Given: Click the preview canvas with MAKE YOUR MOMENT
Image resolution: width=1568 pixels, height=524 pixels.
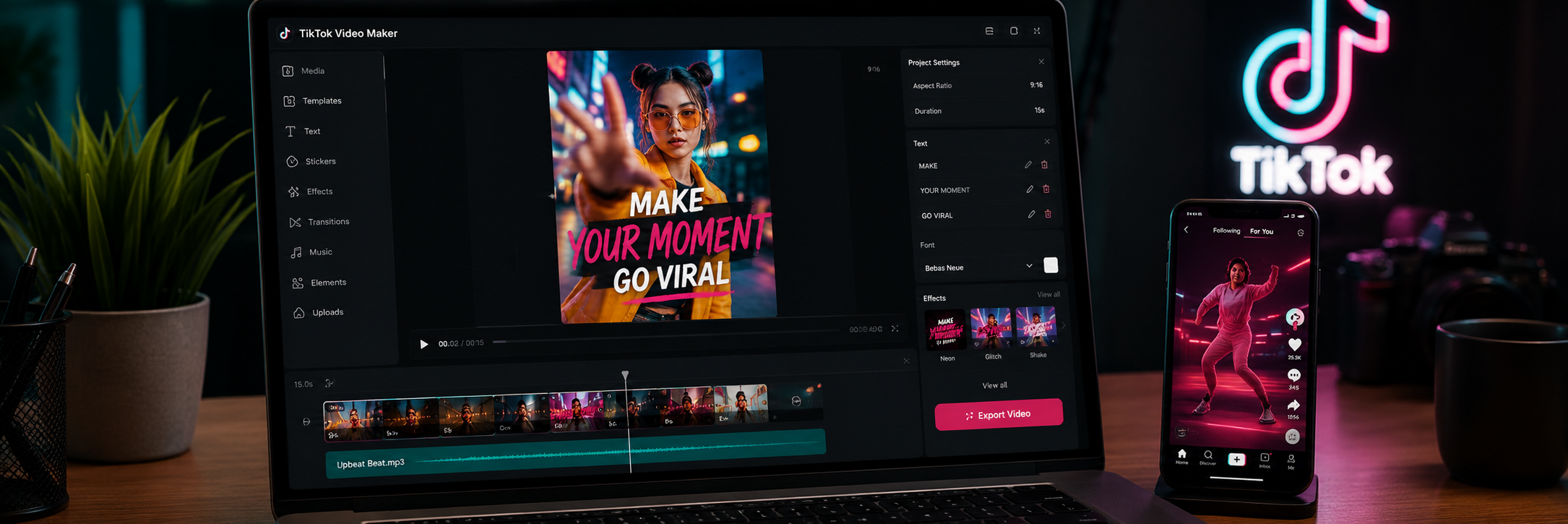Looking at the screenshot, I should tap(662, 186).
